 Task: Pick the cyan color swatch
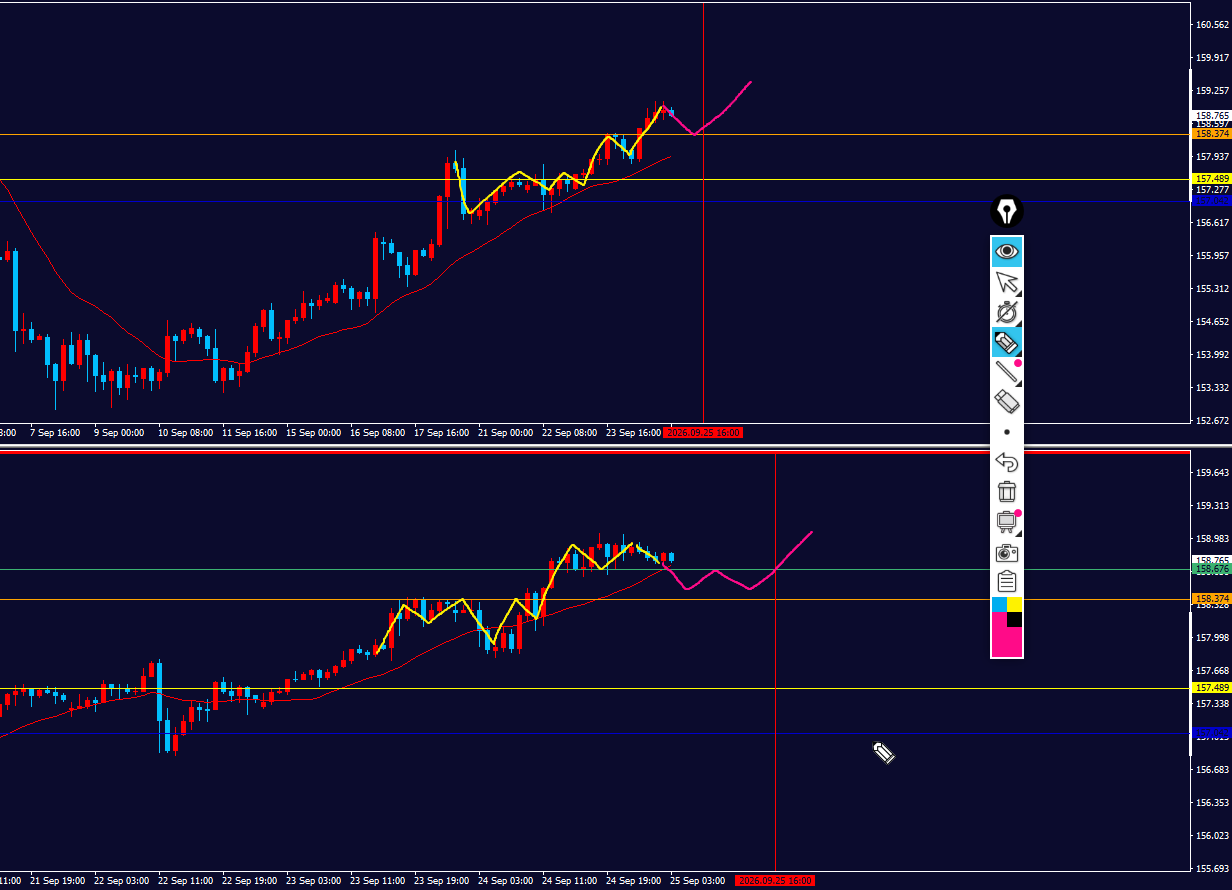pyautogui.click(x=999, y=604)
